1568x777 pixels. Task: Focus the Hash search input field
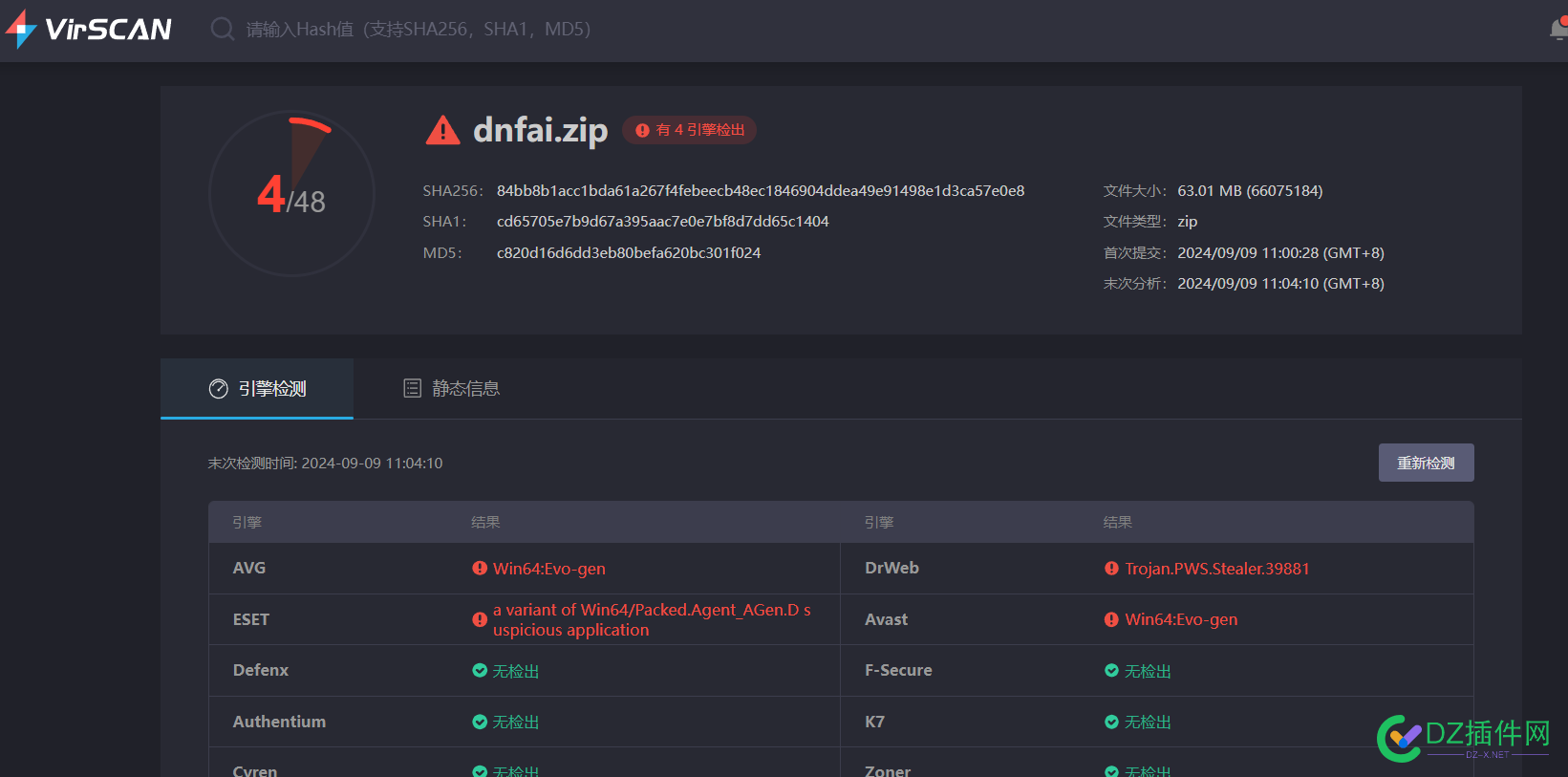click(x=419, y=29)
